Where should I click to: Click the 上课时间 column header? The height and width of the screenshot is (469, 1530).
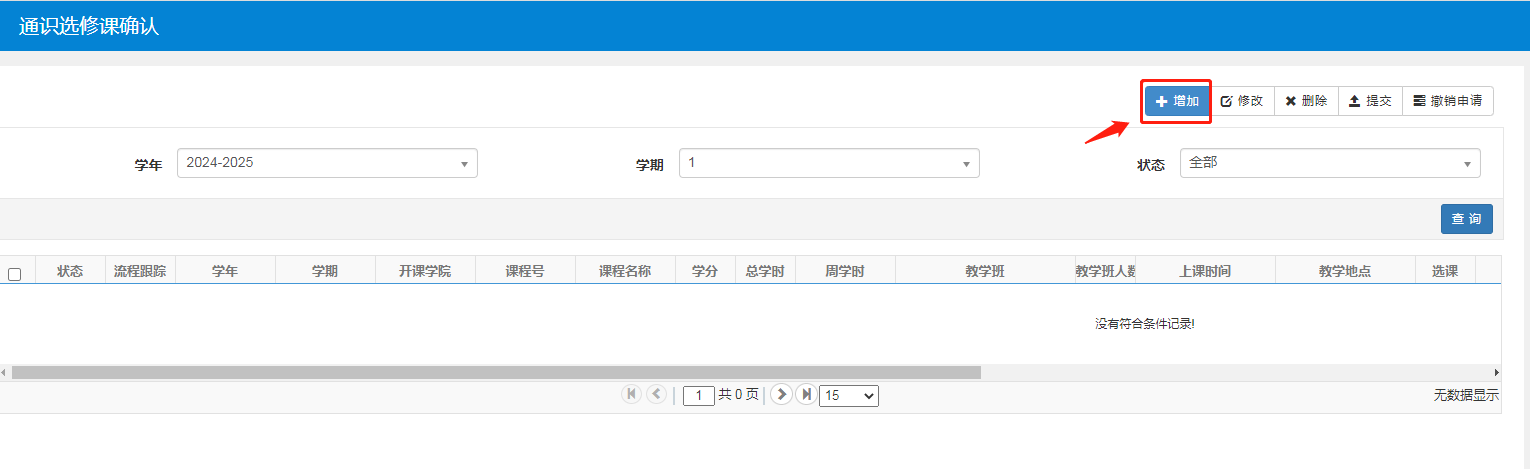point(1204,271)
